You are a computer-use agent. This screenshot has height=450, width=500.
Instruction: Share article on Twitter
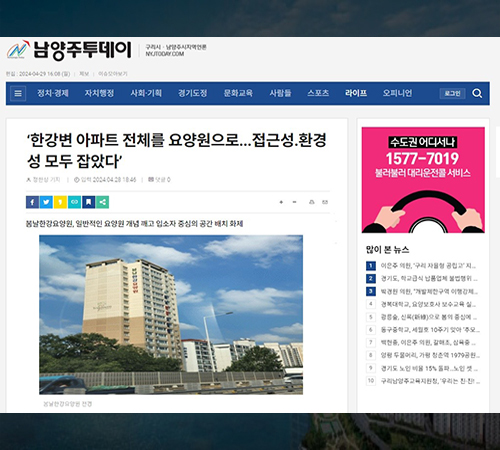pos(46,202)
